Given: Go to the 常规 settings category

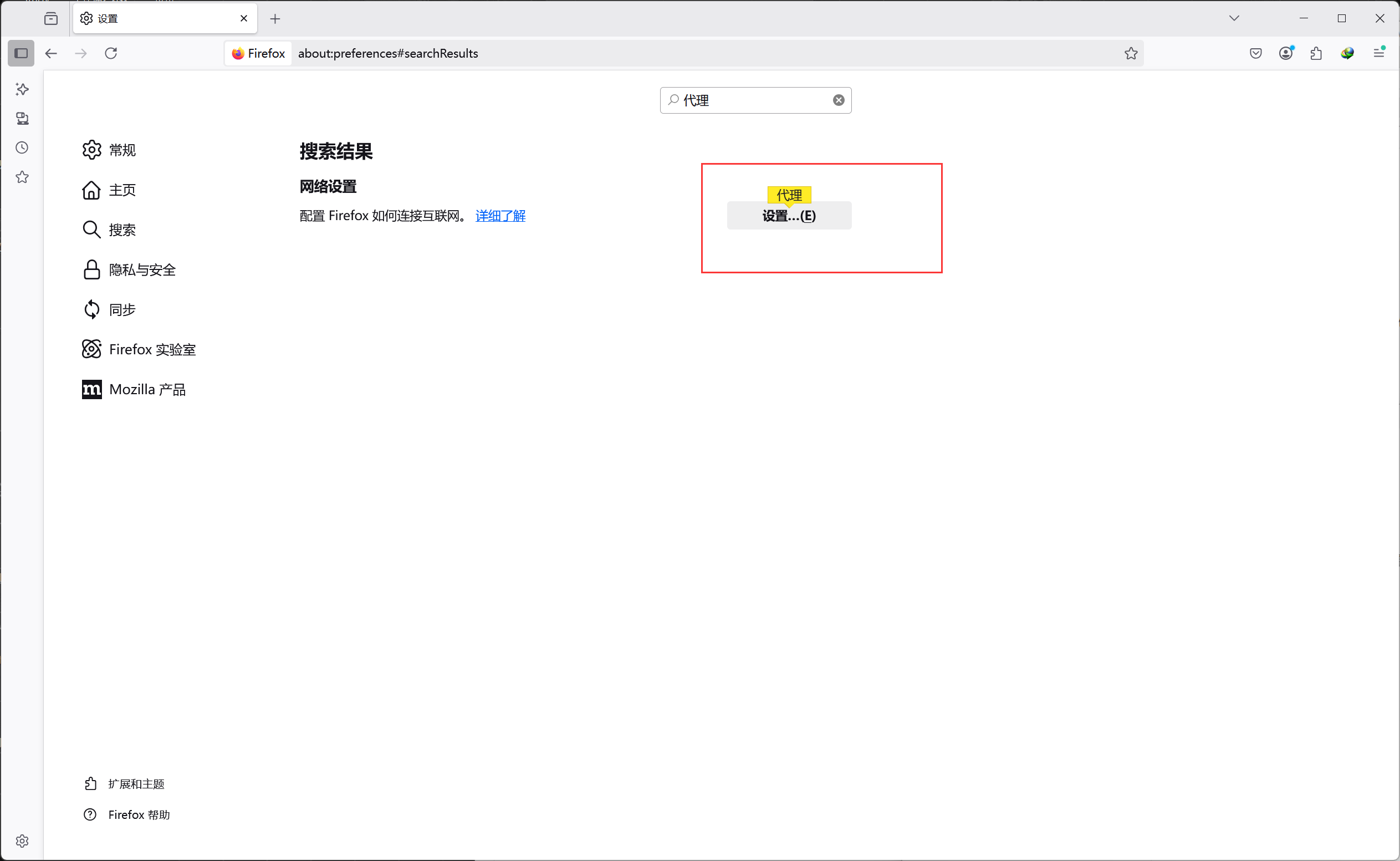Looking at the screenshot, I should [122, 150].
